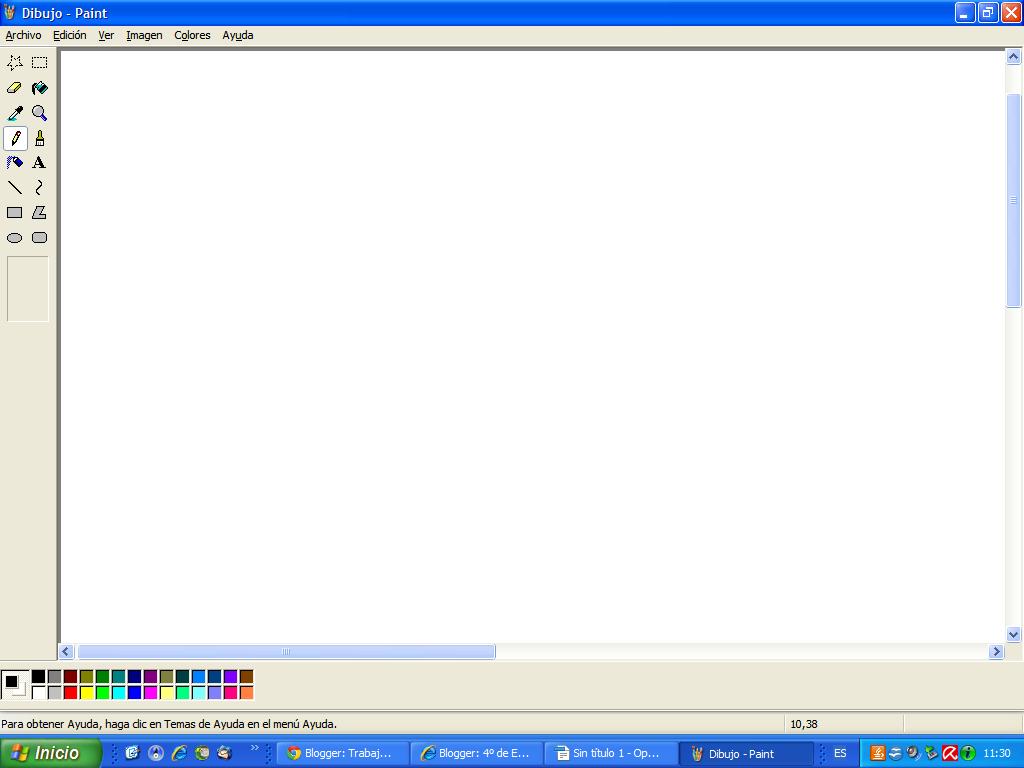Screen dimensions: 1024x768
Task: Pick the white color swatch
Action: click(39, 692)
